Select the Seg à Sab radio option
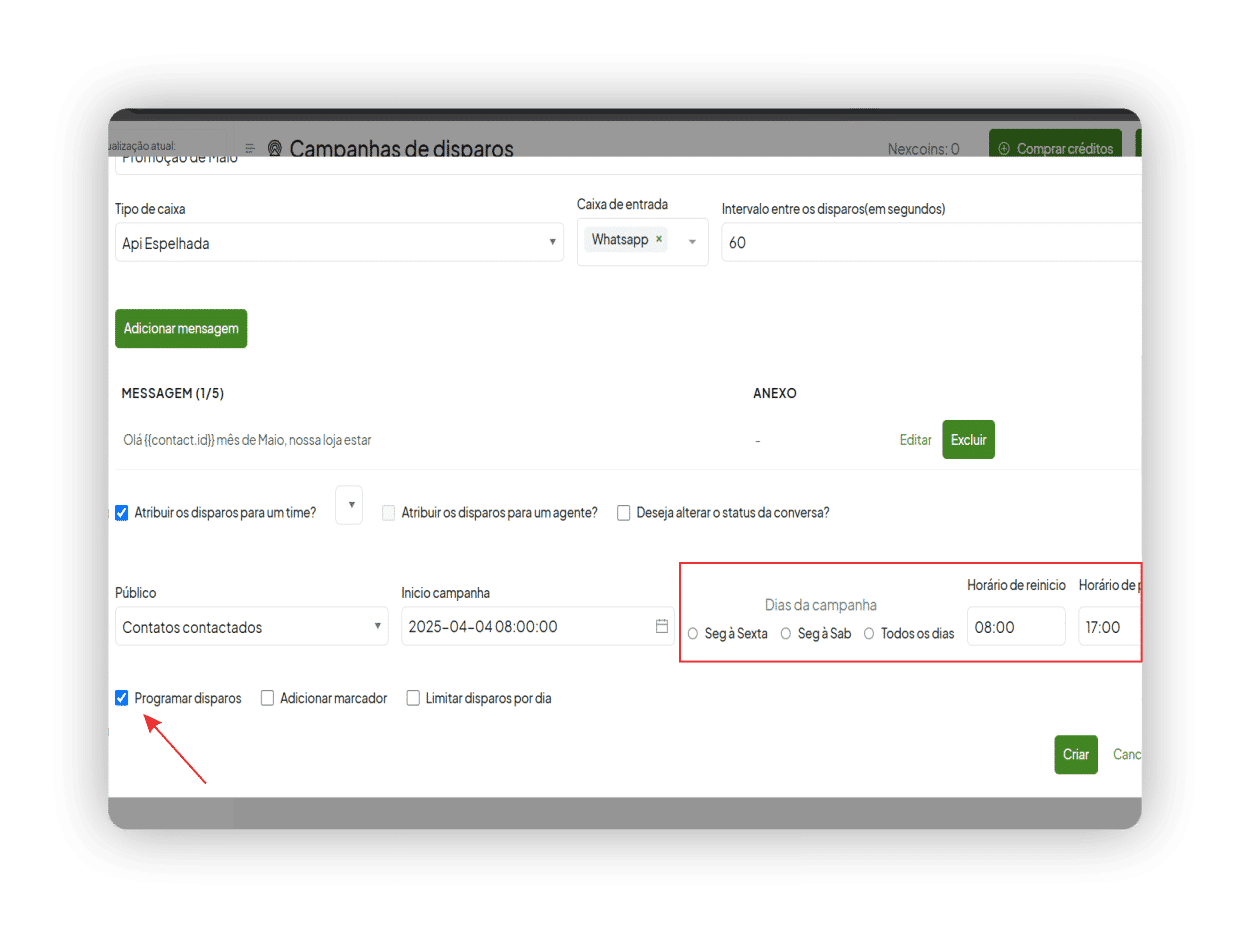This screenshot has width=1250, height=938. pos(786,634)
